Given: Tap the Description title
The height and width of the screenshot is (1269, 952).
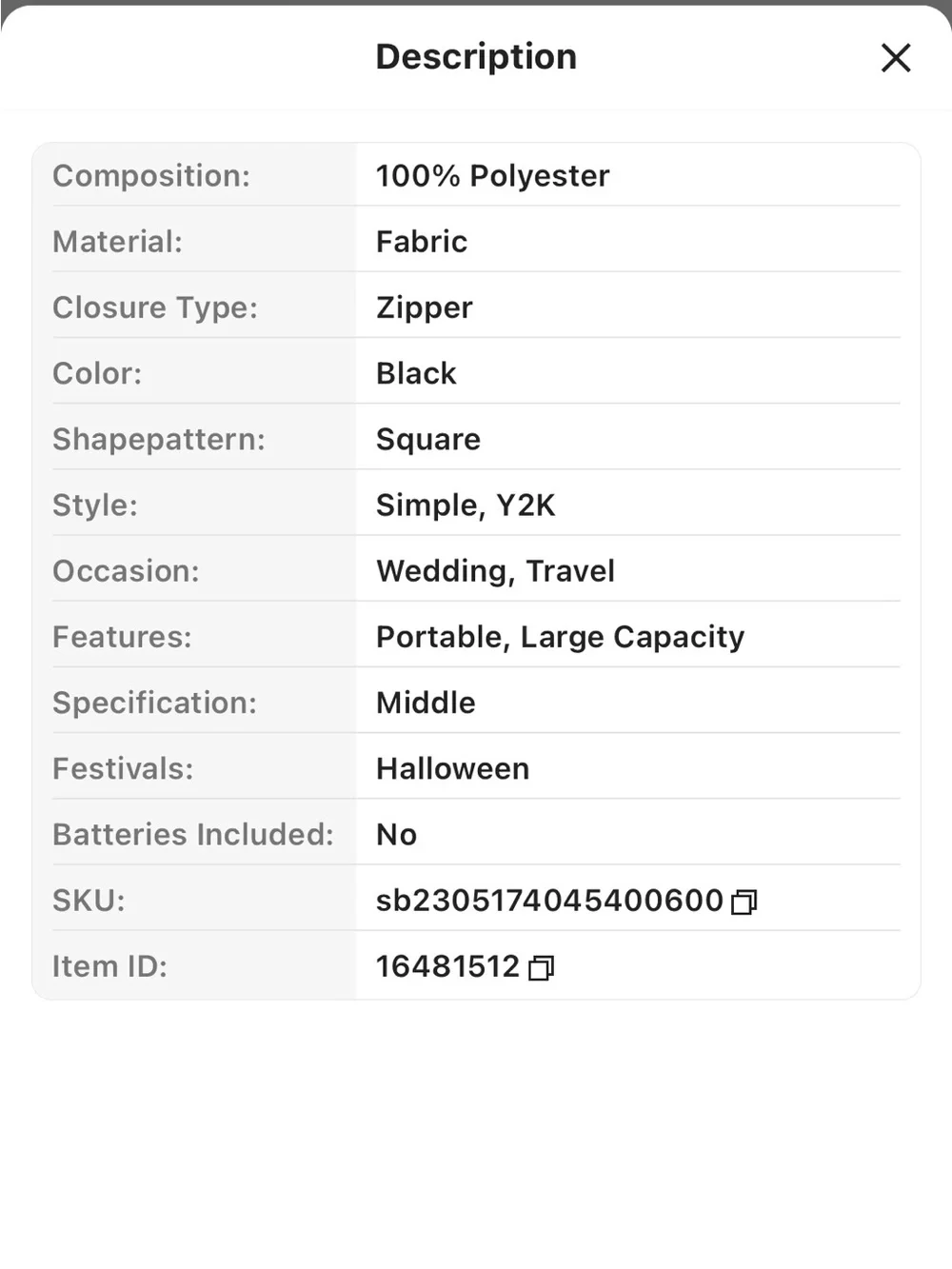Looking at the screenshot, I should (476, 56).
